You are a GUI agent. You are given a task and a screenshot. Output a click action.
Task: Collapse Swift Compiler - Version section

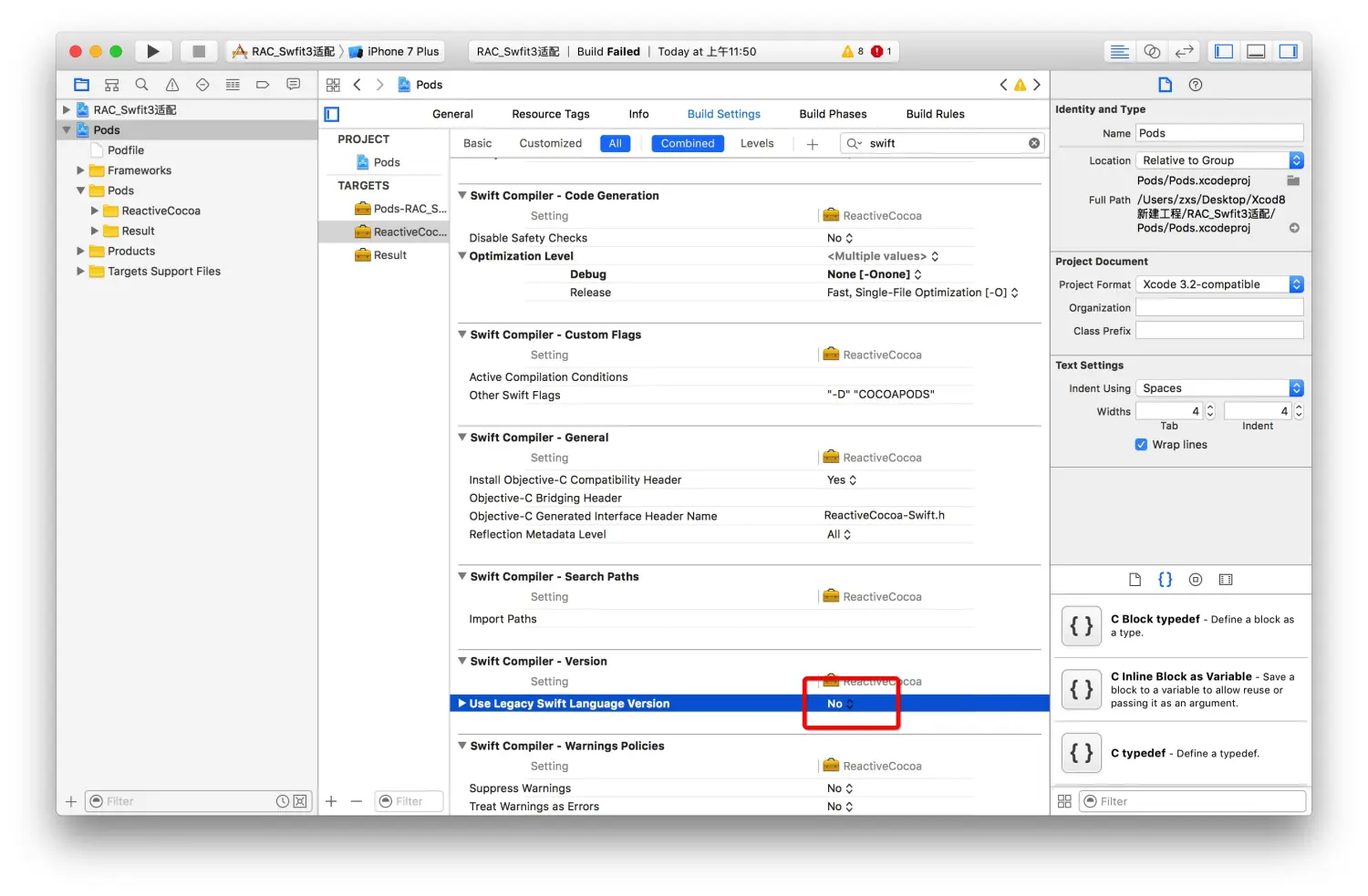462,661
